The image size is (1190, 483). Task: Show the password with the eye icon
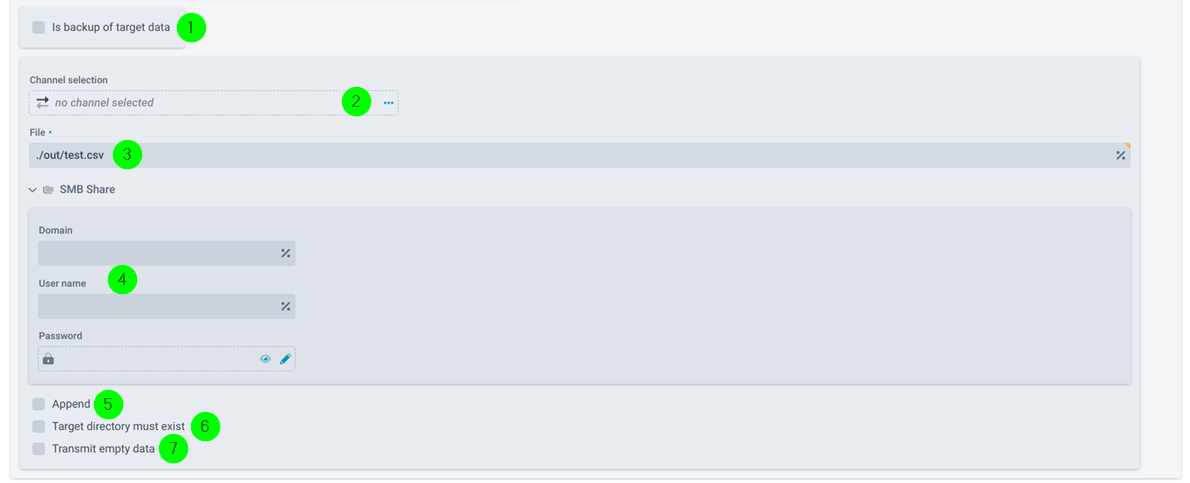pyautogui.click(x=266, y=359)
